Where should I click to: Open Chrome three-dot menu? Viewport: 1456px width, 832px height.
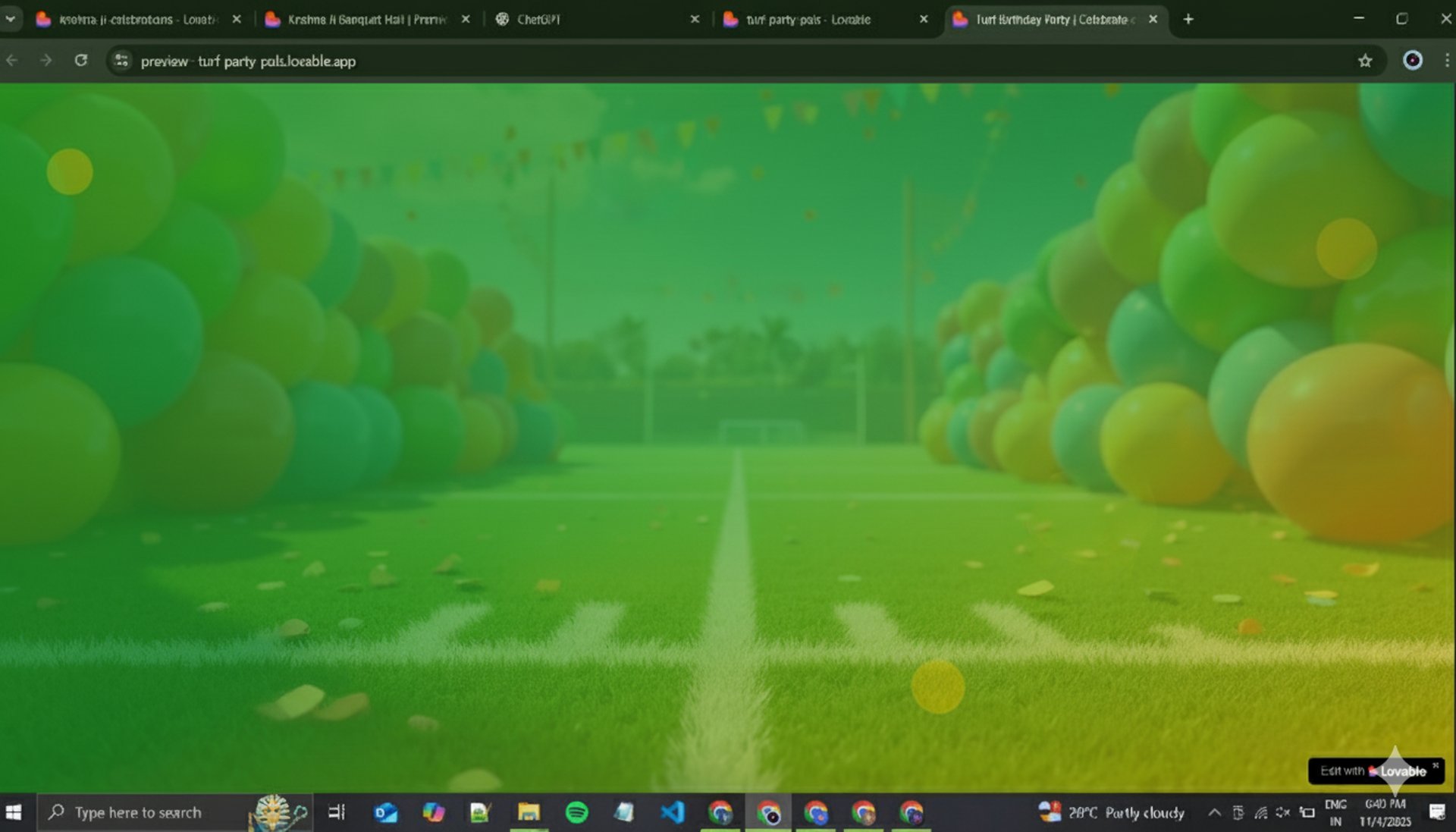tap(1446, 61)
